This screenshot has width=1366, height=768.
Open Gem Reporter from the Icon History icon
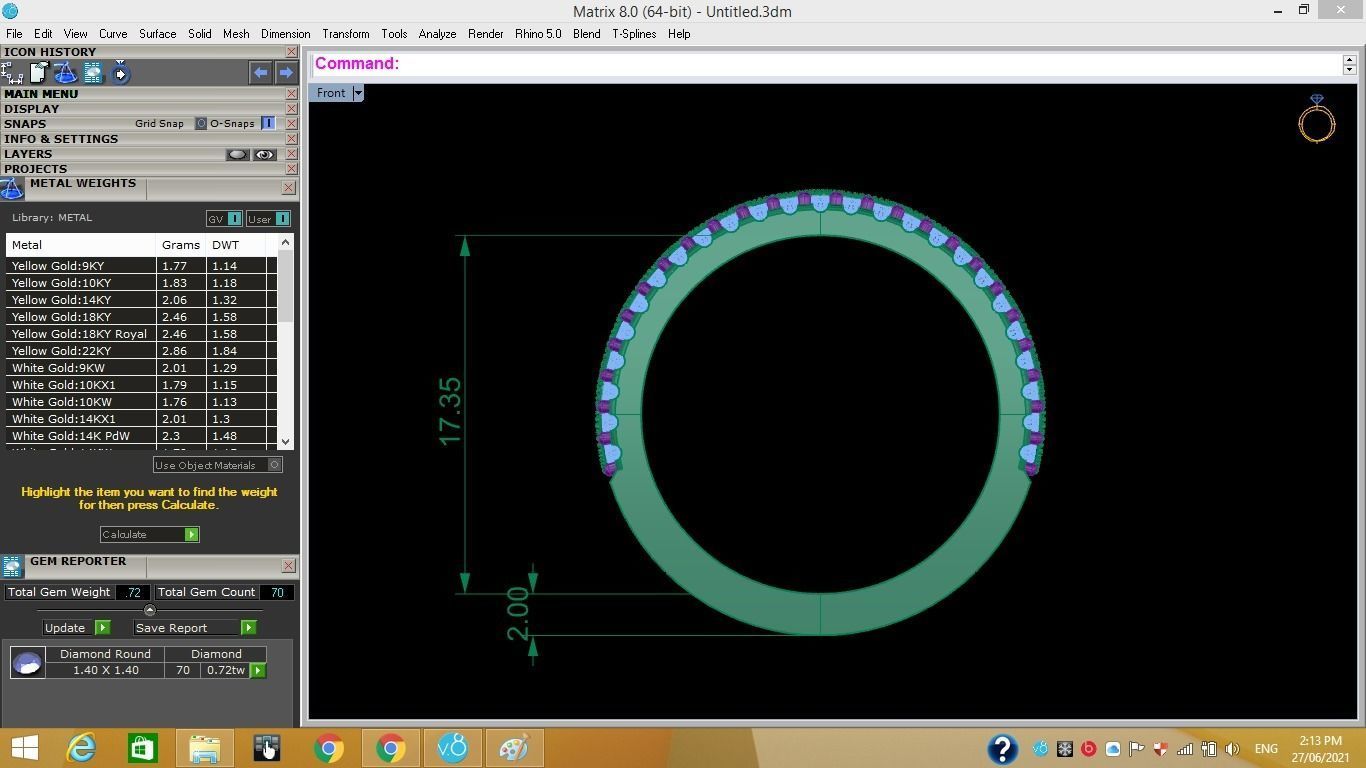click(93, 73)
